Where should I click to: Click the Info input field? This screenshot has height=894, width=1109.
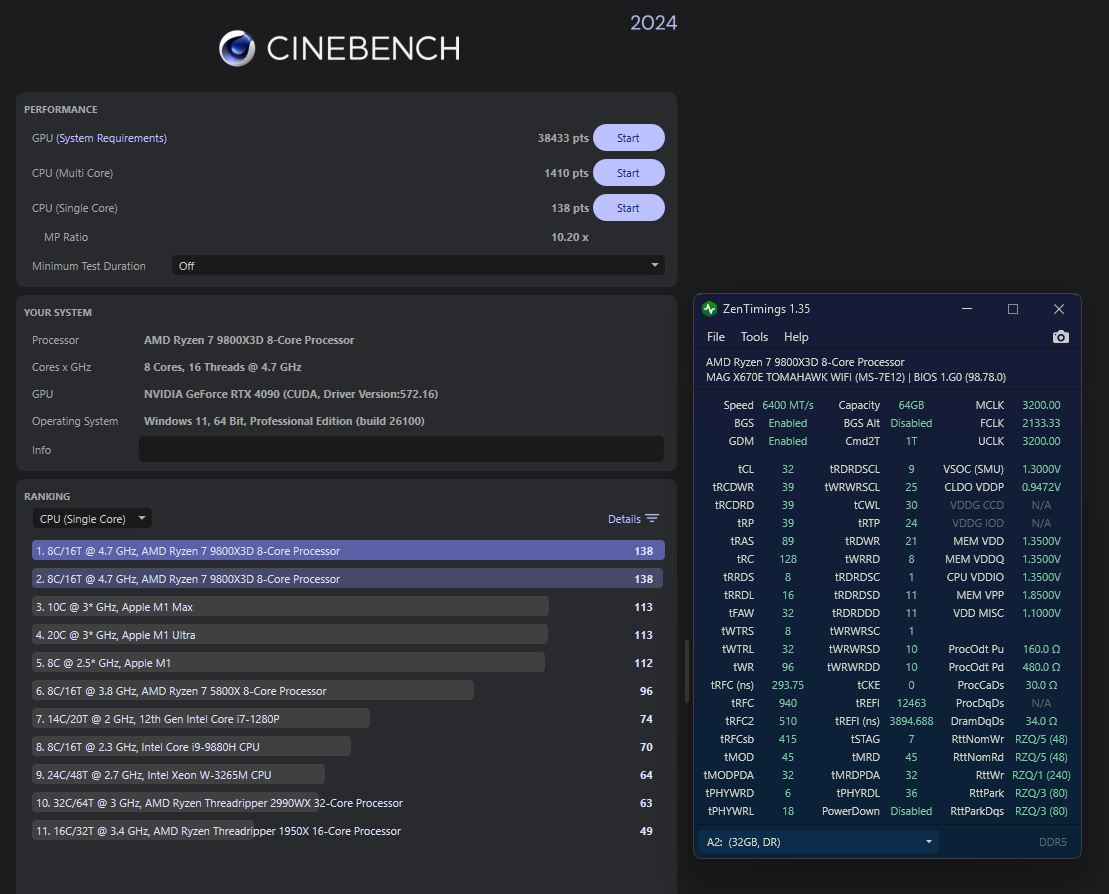pos(401,449)
